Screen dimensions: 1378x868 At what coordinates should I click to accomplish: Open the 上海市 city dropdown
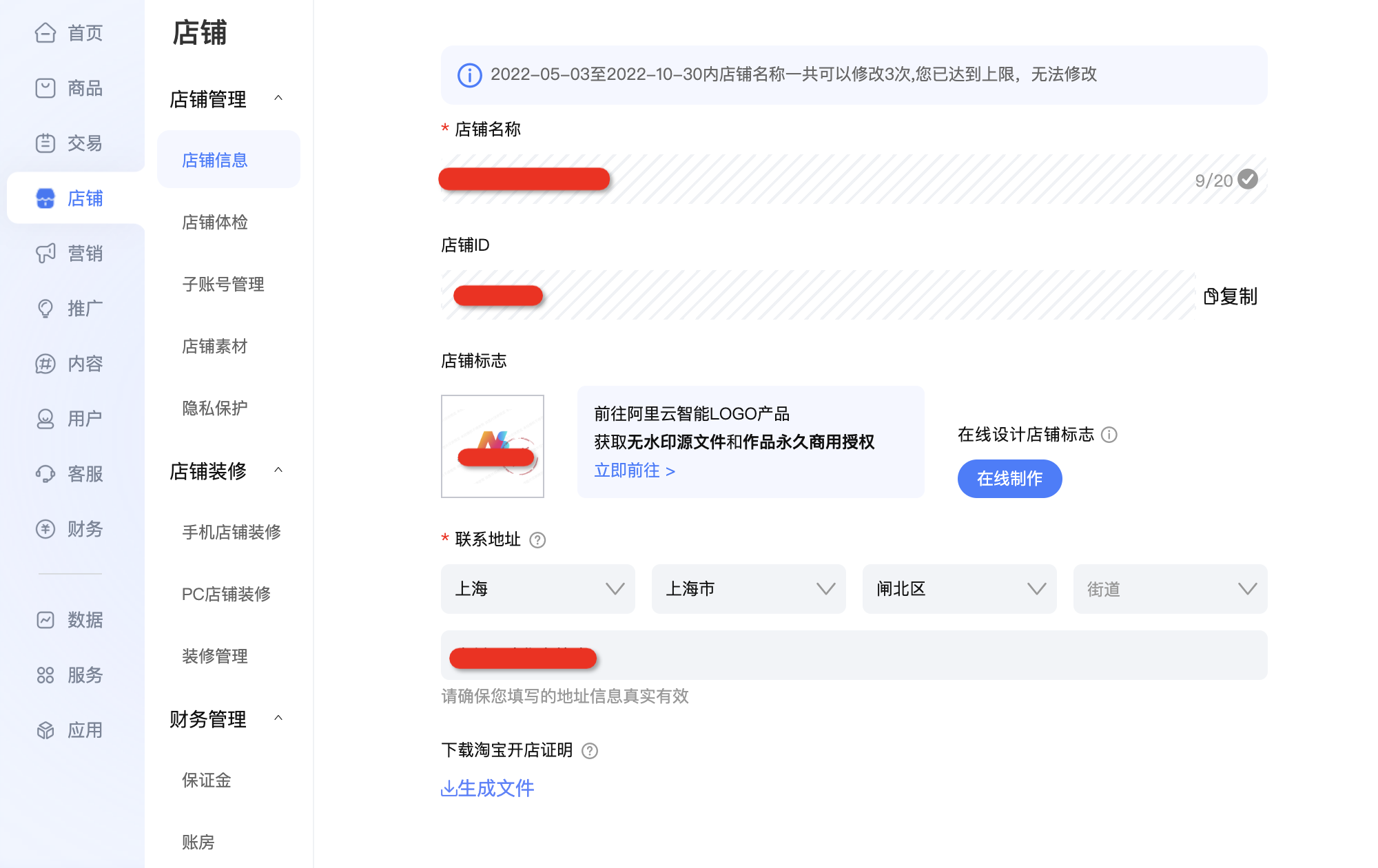click(x=749, y=589)
